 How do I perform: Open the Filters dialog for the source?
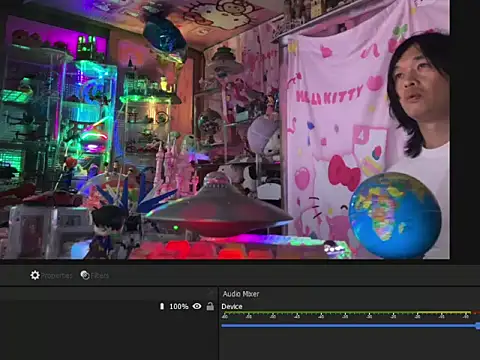(x=95, y=275)
